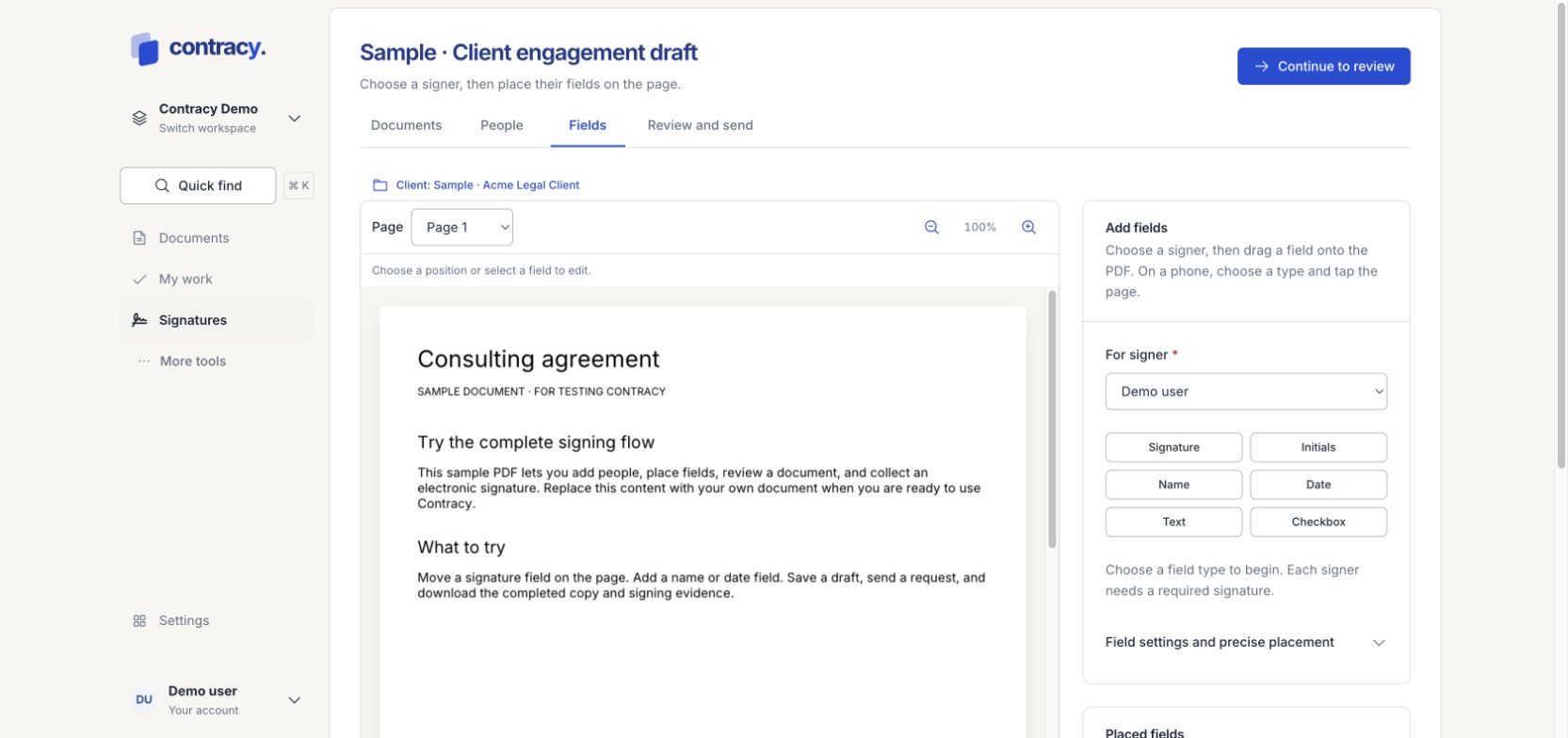
Task: Click the 100% zoom level value
Action: tap(979, 227)
